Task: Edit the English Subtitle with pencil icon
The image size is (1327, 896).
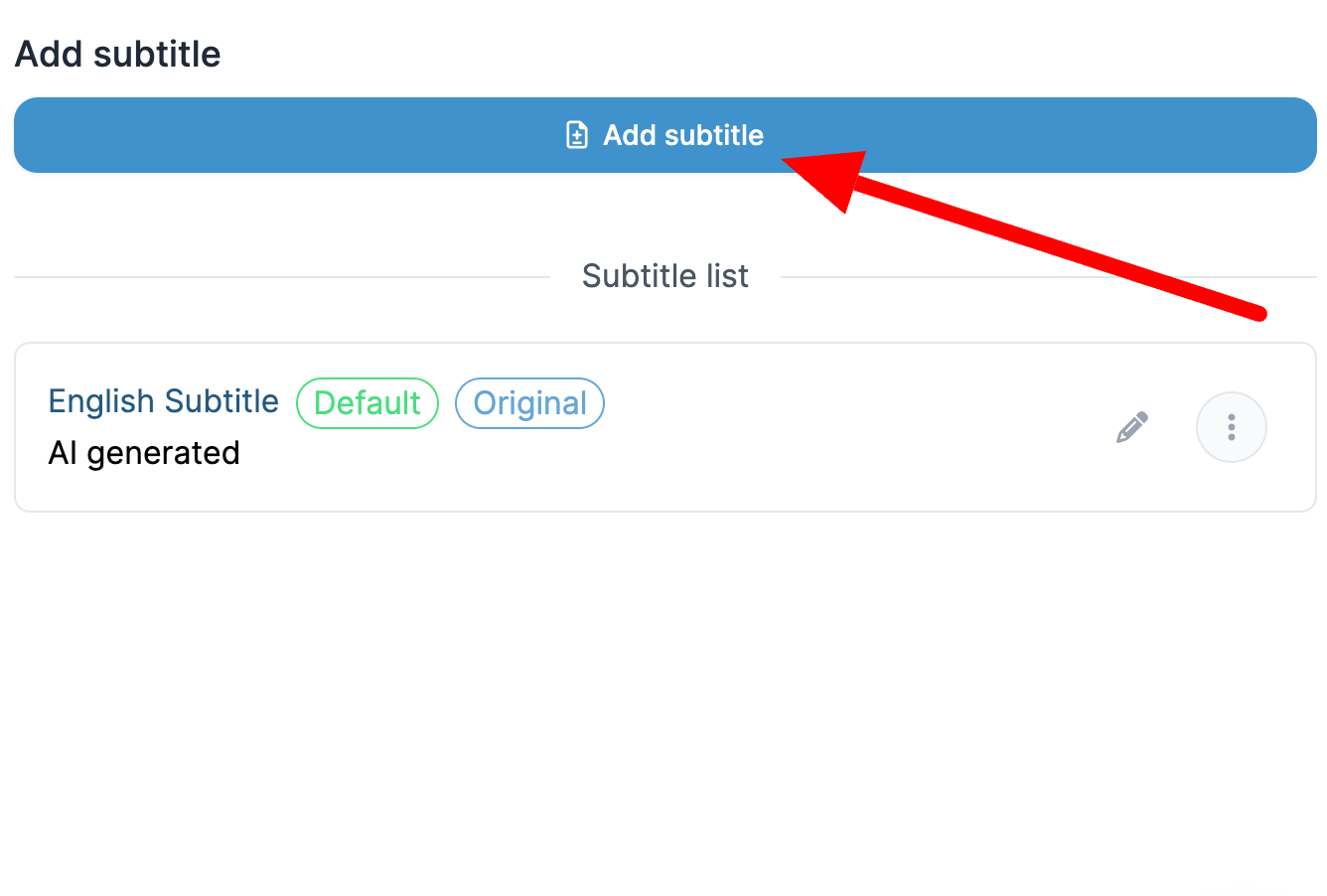Action: coord(1132,427)
